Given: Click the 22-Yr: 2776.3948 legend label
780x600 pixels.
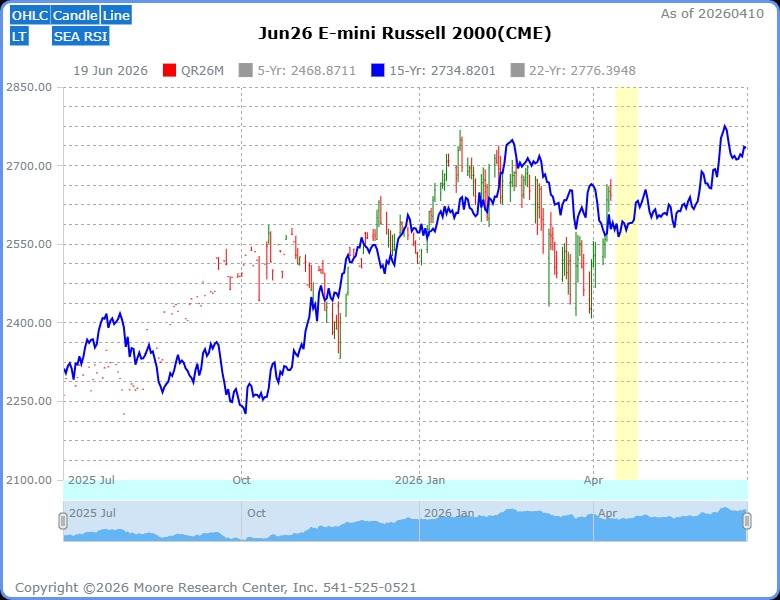Looking at the screenshot, I should (x=582, y=71).
